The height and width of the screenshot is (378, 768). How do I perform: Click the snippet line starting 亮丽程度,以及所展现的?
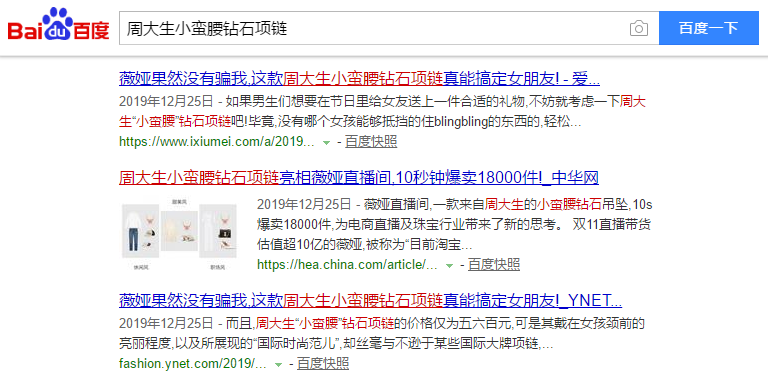pyautogui.click(x=336, y=344)
